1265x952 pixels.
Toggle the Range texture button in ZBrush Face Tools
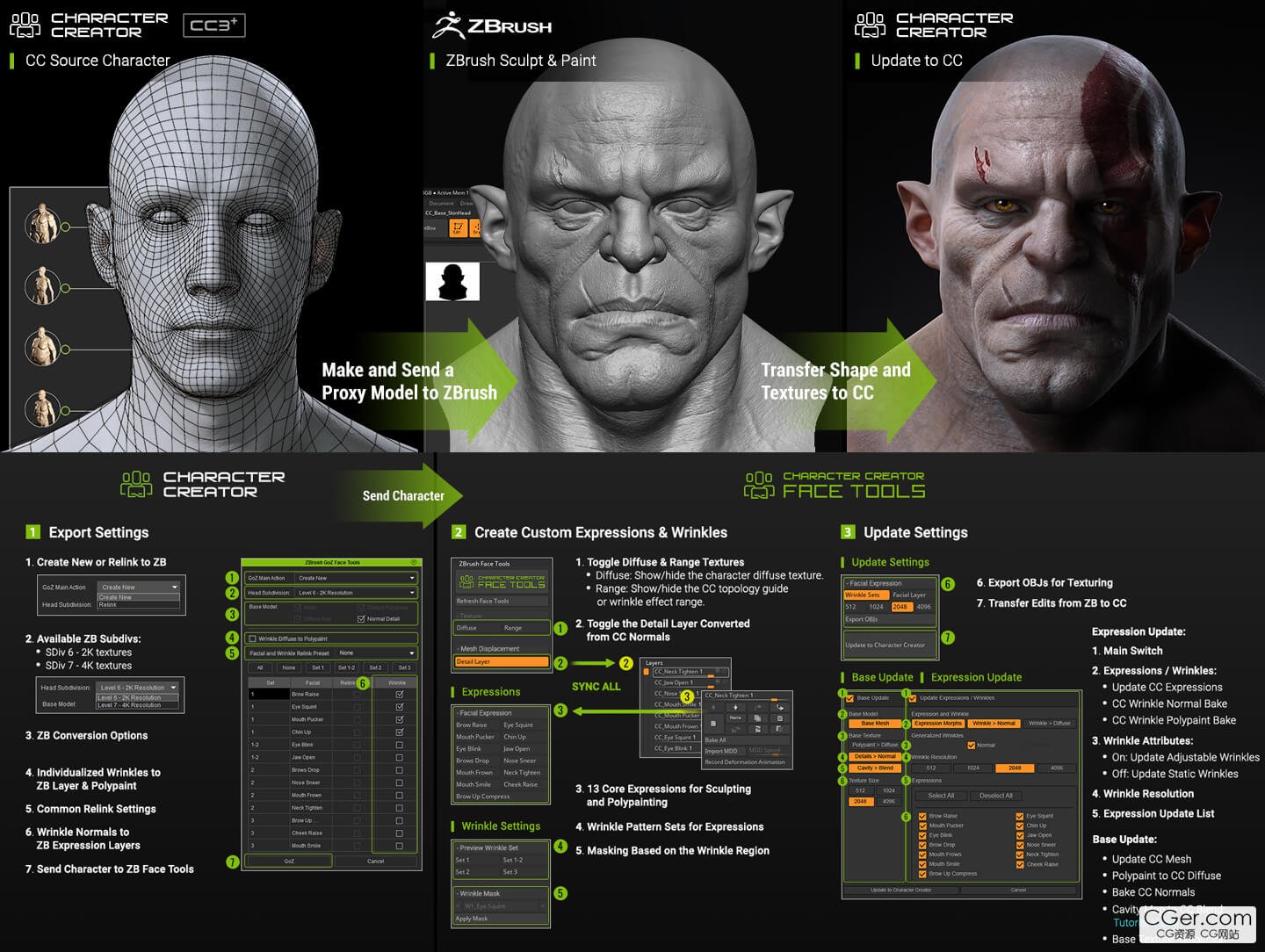click(526, 628)
